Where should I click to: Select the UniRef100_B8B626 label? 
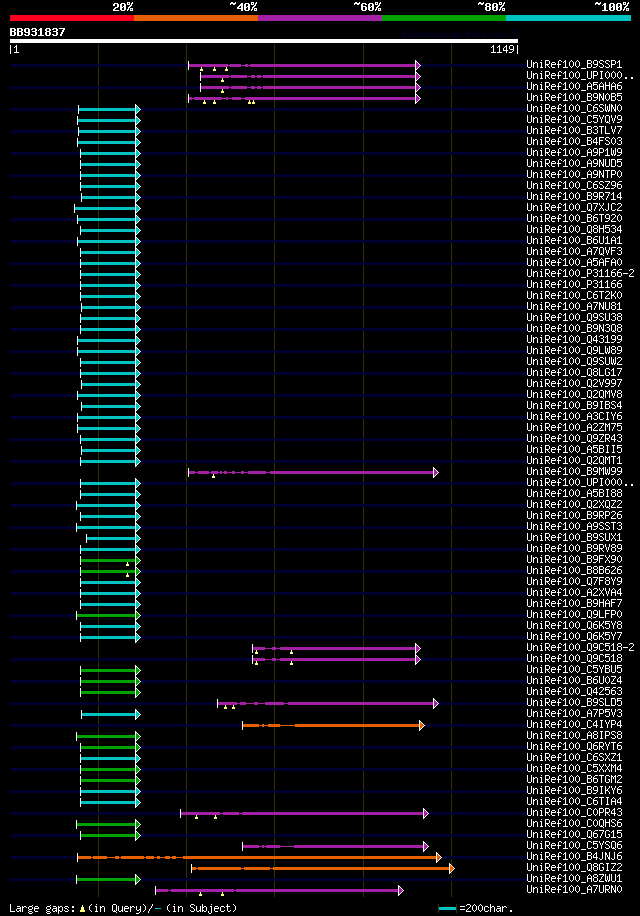(574, 571)
